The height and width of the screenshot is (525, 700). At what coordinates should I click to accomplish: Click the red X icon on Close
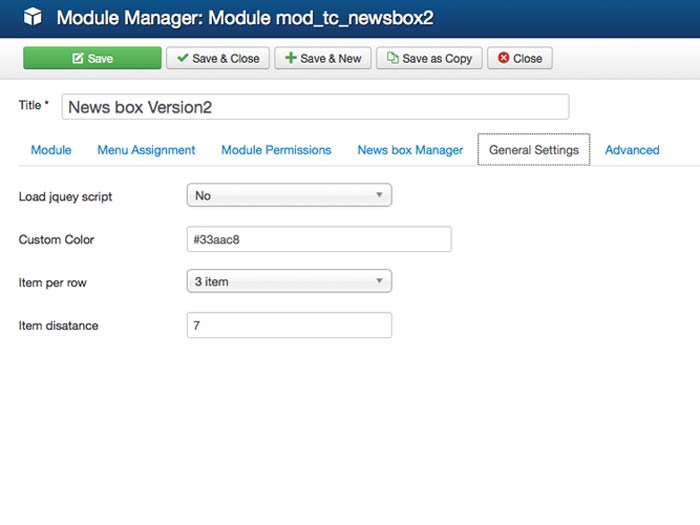tap(503, 58)
